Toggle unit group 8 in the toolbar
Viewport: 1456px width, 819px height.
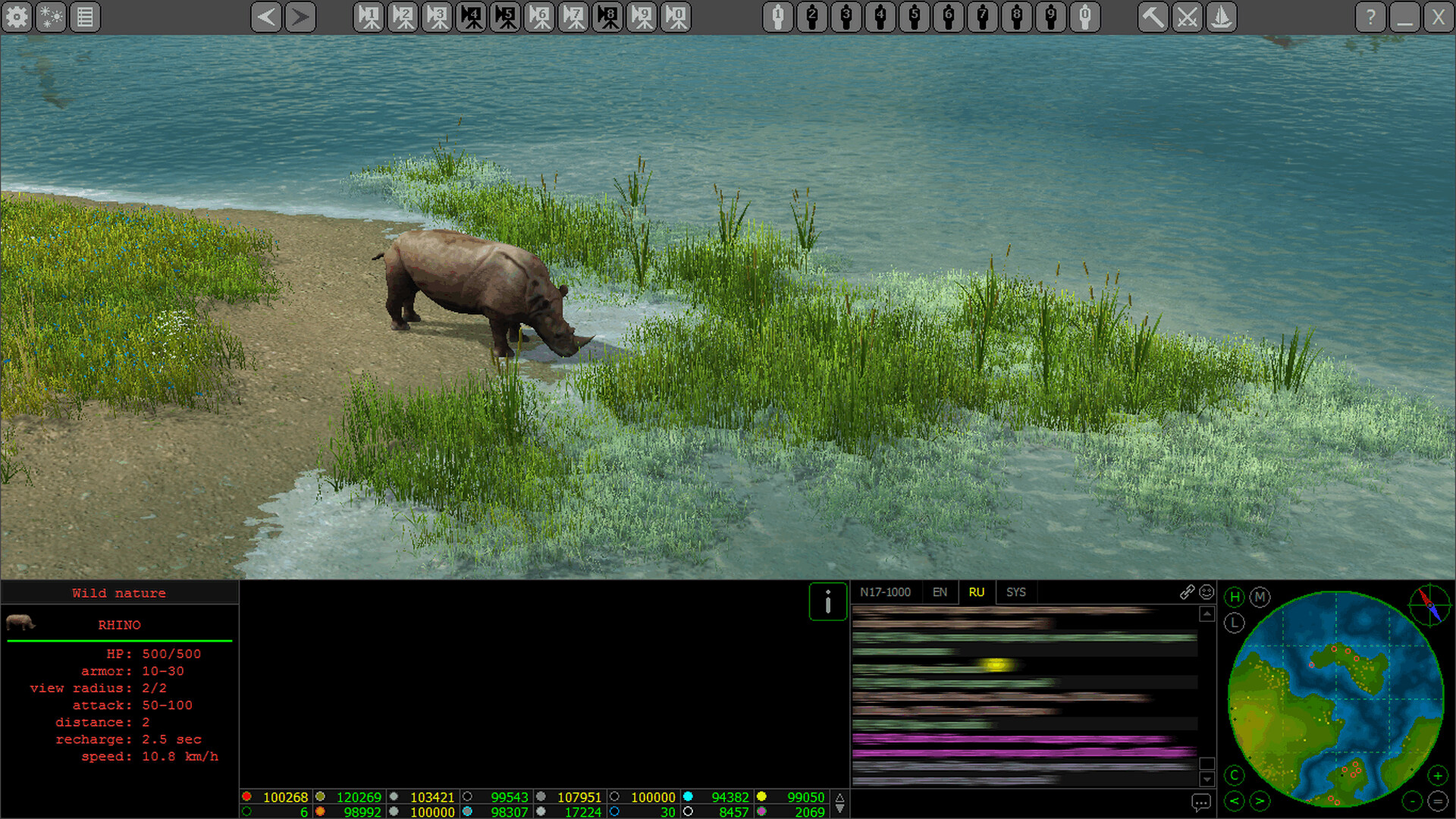coord(1016,17)
